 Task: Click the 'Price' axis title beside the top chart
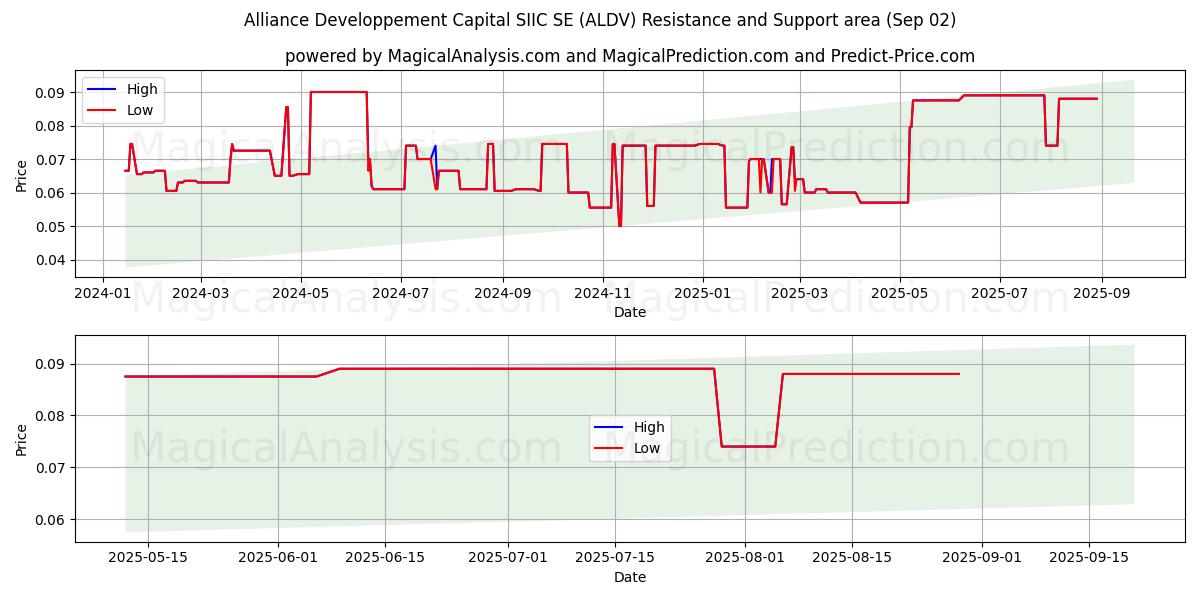(22, 175)
